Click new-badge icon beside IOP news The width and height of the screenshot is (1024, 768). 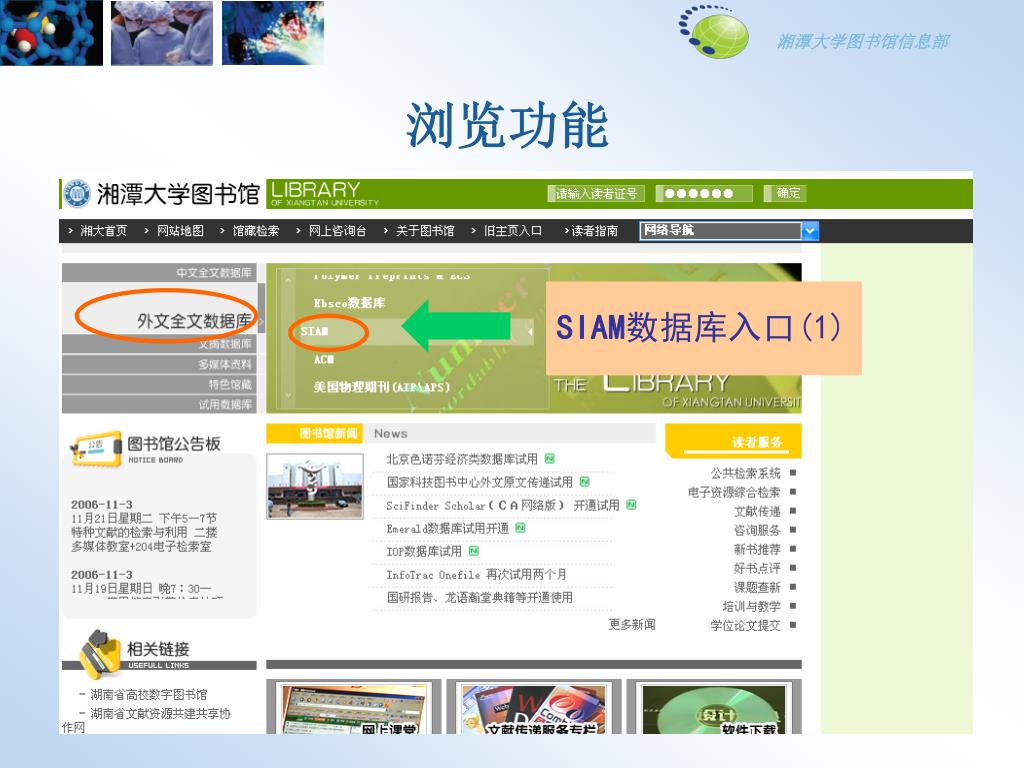(x=474, y=551)
